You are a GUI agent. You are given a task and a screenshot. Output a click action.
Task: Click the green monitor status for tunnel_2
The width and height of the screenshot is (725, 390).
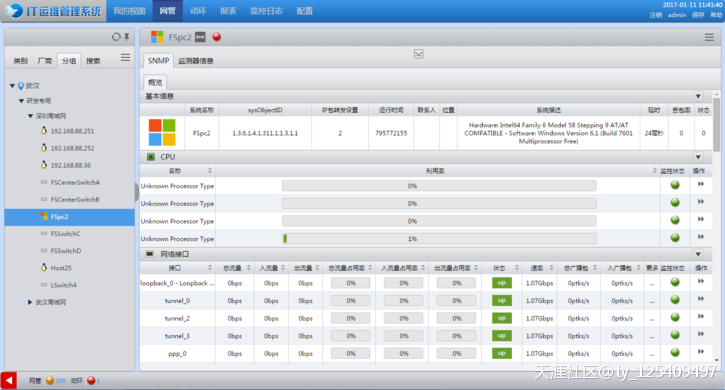click(x=675, y=317)
